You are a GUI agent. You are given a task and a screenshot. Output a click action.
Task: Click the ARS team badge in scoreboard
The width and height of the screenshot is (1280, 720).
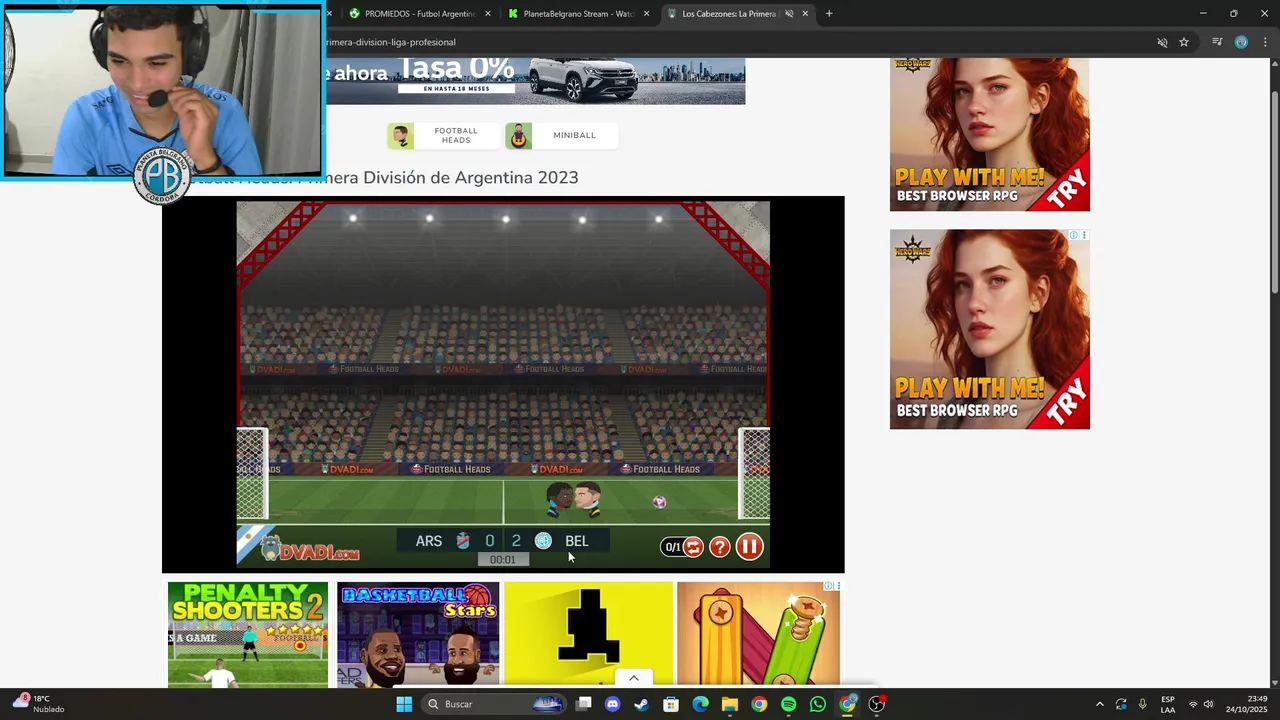(x=463, y=541)
